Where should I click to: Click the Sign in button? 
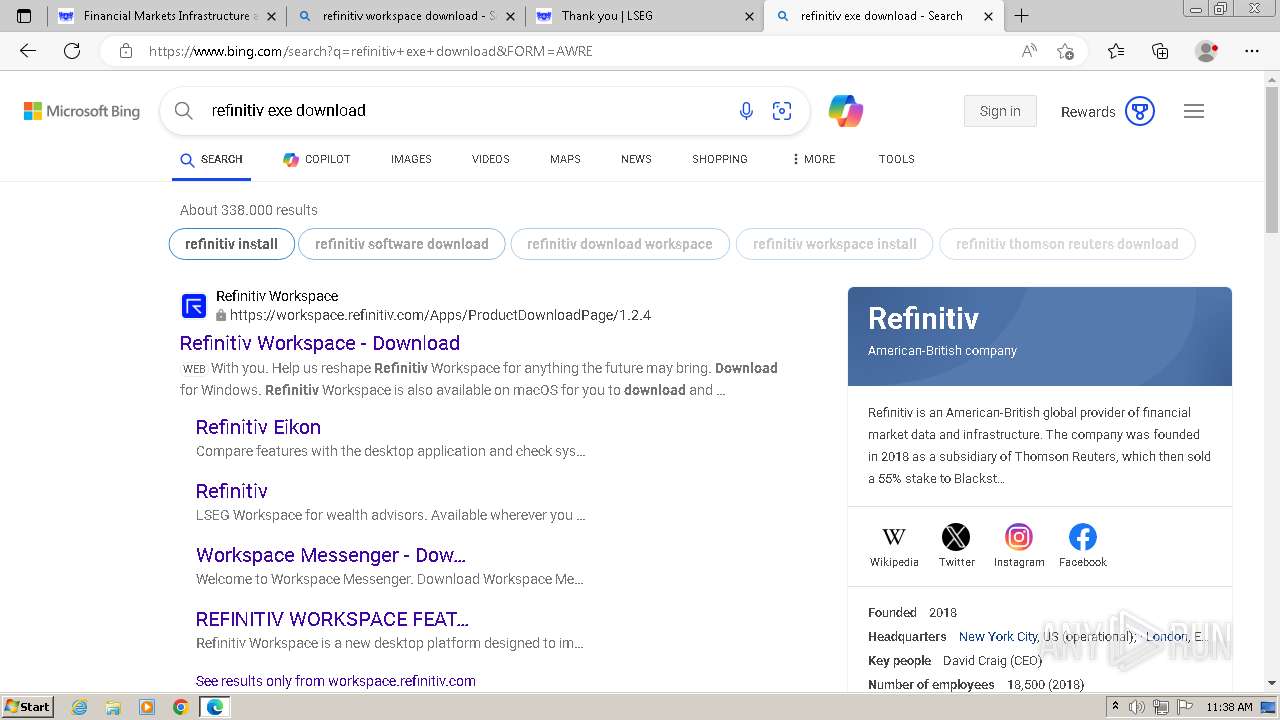point(1000,111)
